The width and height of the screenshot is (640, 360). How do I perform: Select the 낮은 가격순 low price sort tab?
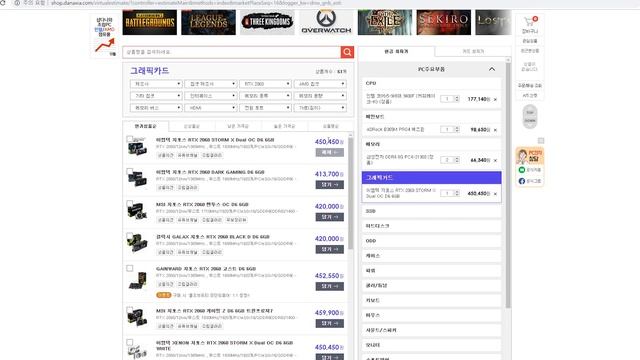238,126
